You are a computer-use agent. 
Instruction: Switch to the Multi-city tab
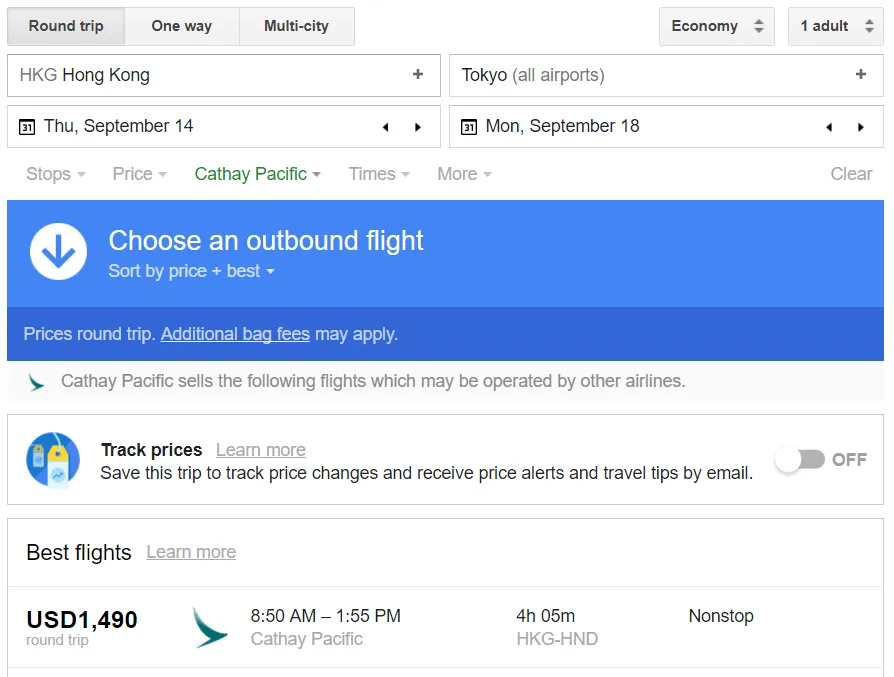pos(296,26)
